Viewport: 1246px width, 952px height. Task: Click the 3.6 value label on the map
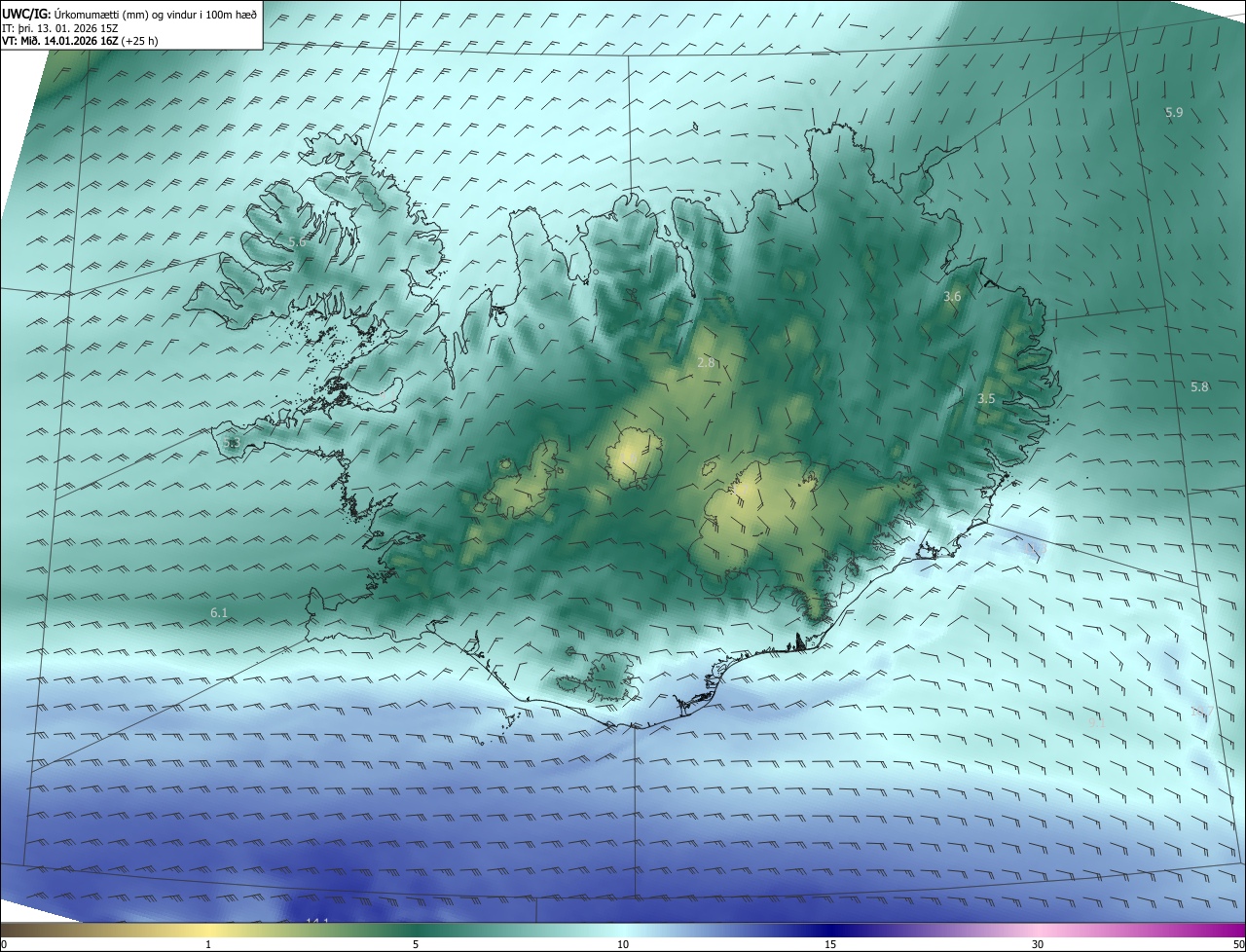(952, 296)
